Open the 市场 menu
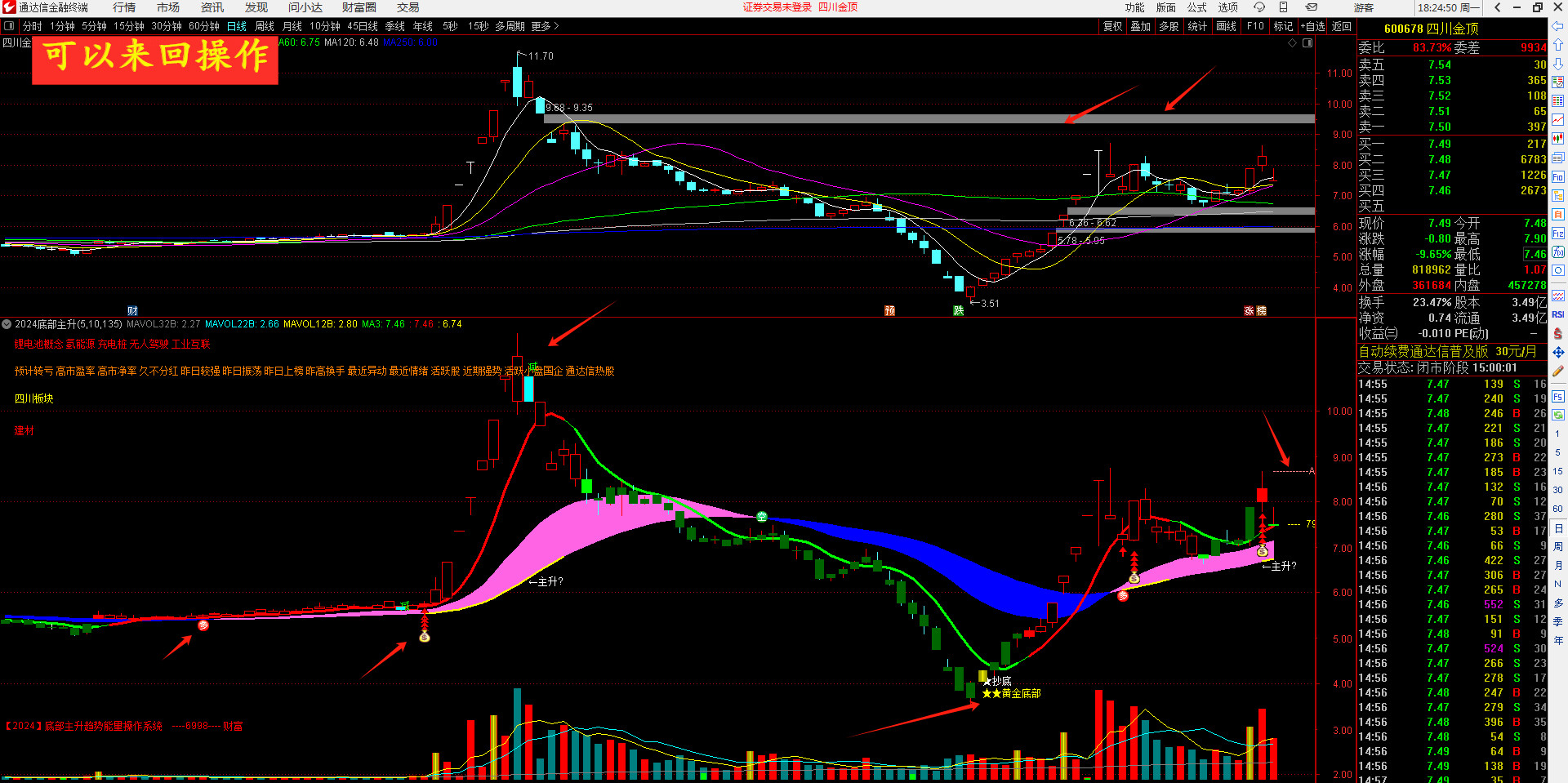 click(168, 7)
